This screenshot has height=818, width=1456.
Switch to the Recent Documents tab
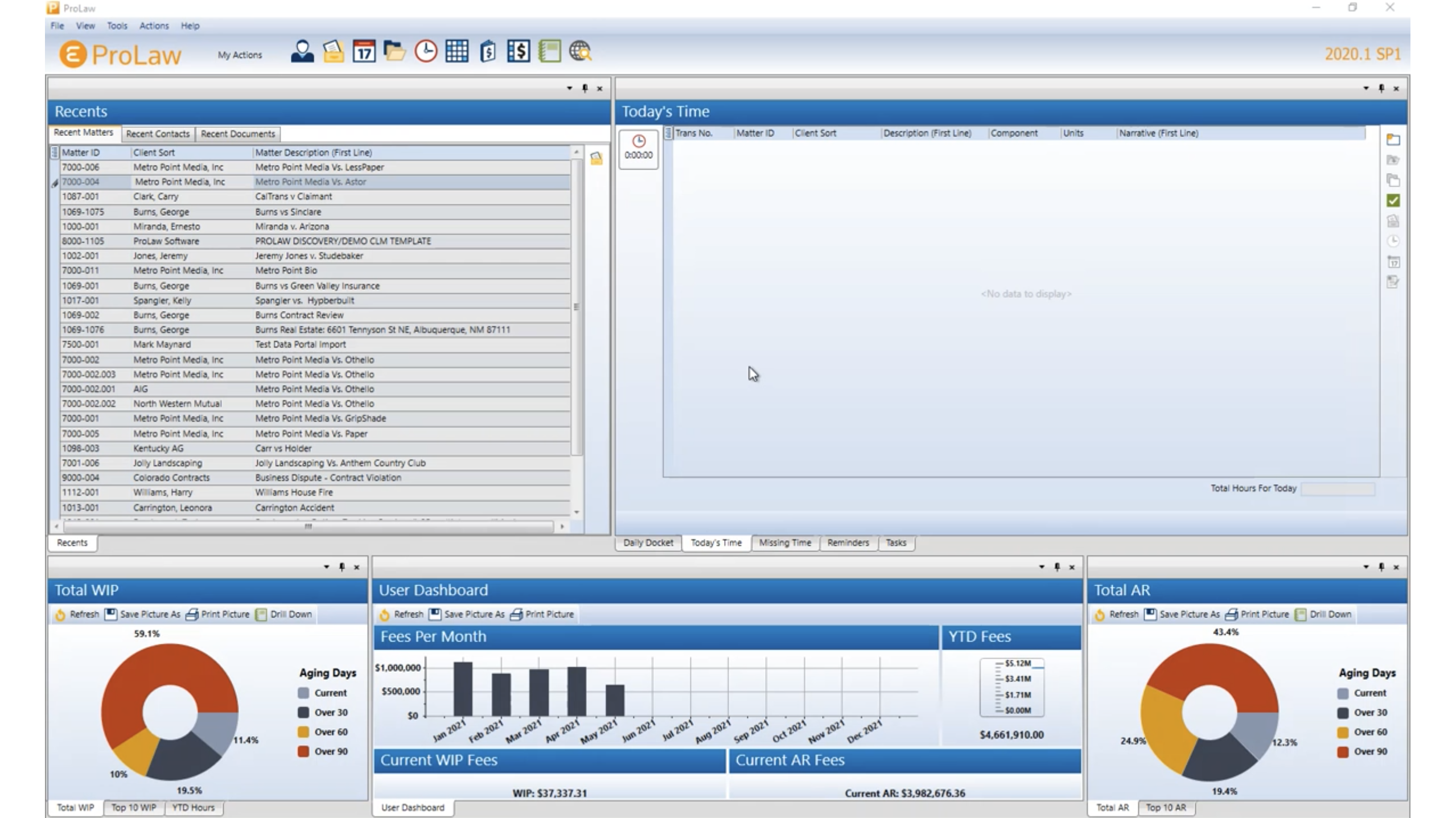[x=237, y=134]
